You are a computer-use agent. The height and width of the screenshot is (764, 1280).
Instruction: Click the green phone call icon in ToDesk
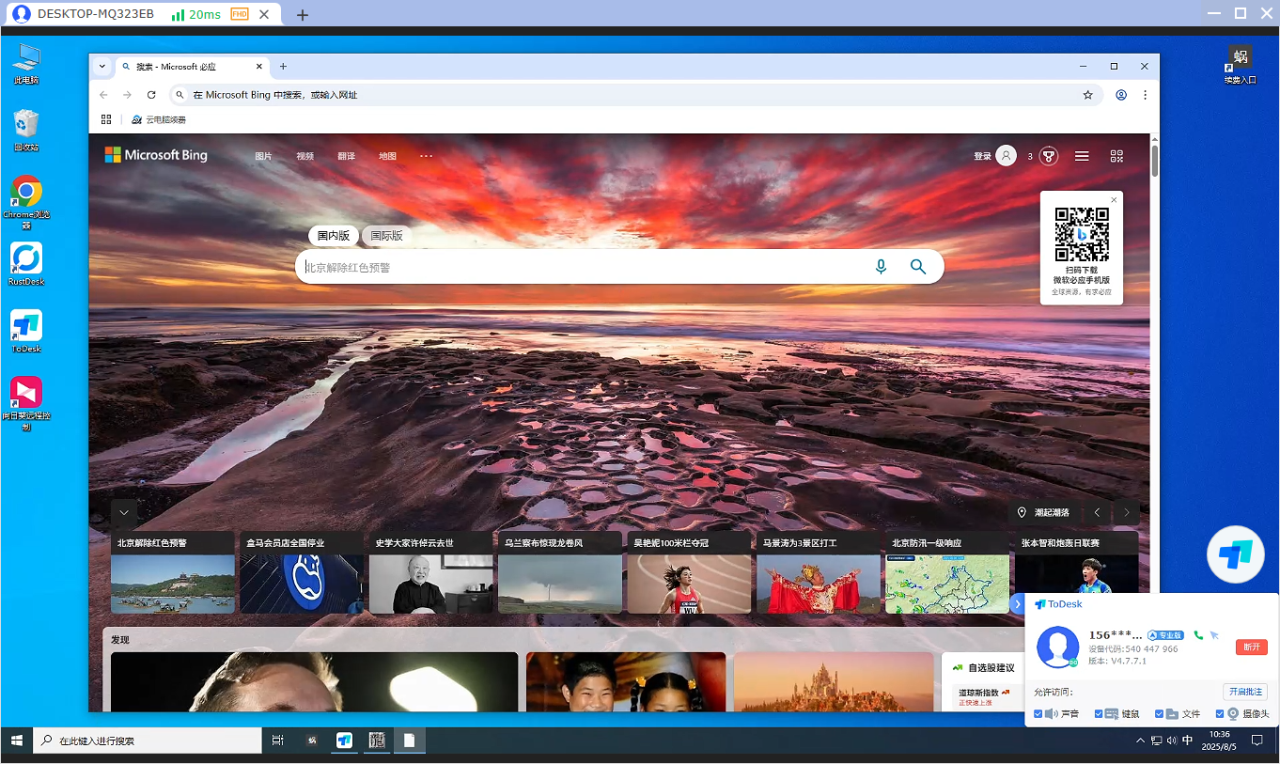pyautogui.click(x=1198, y=635)
